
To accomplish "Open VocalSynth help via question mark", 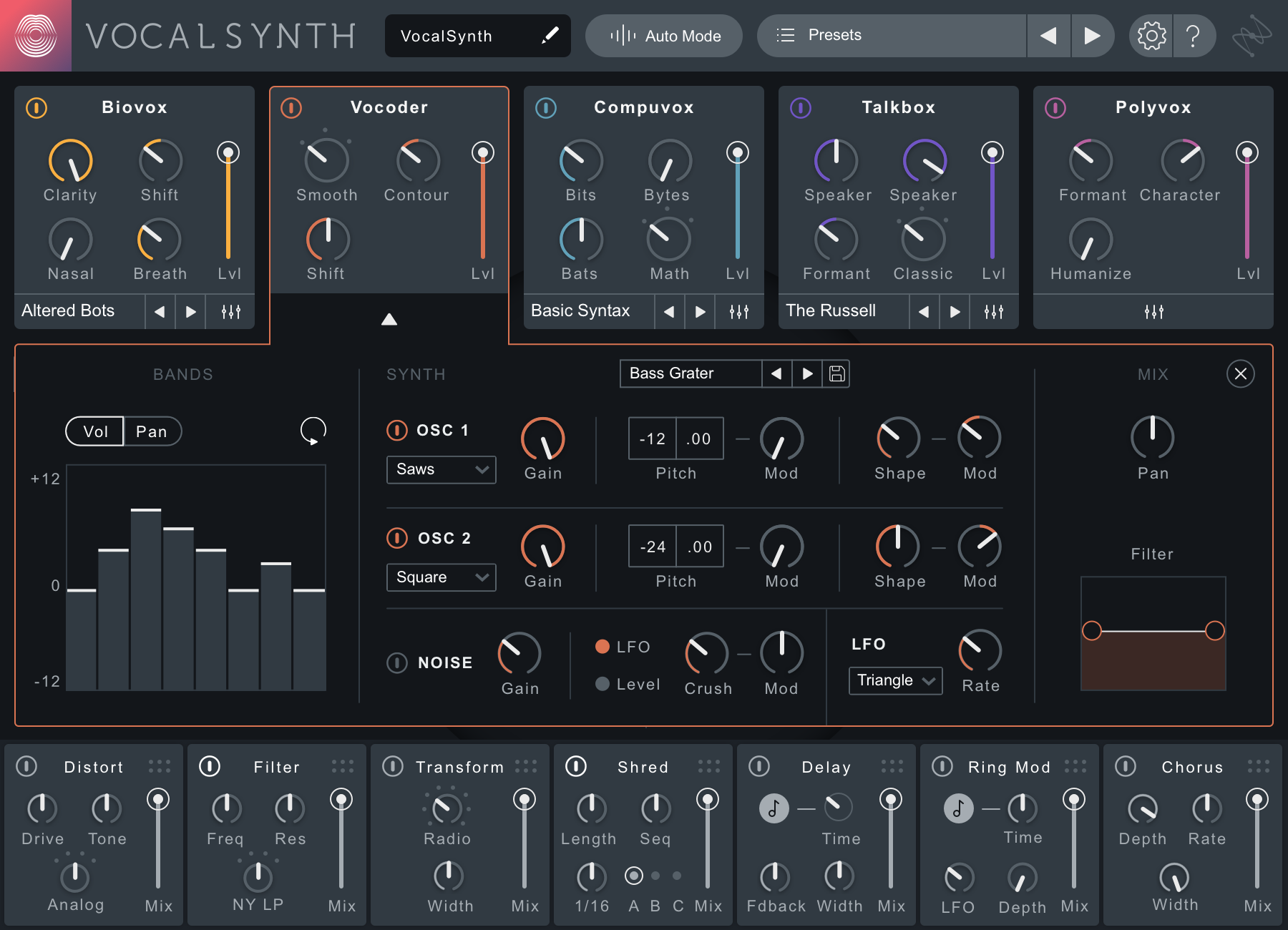I will pyautogui.click(x=1194, y=35).
